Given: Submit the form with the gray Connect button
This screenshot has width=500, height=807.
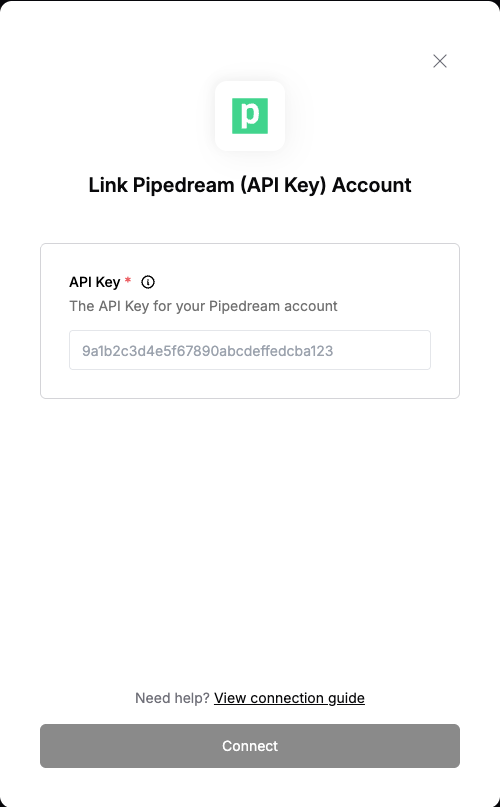Looking at the screenshot, I should 250,746.
